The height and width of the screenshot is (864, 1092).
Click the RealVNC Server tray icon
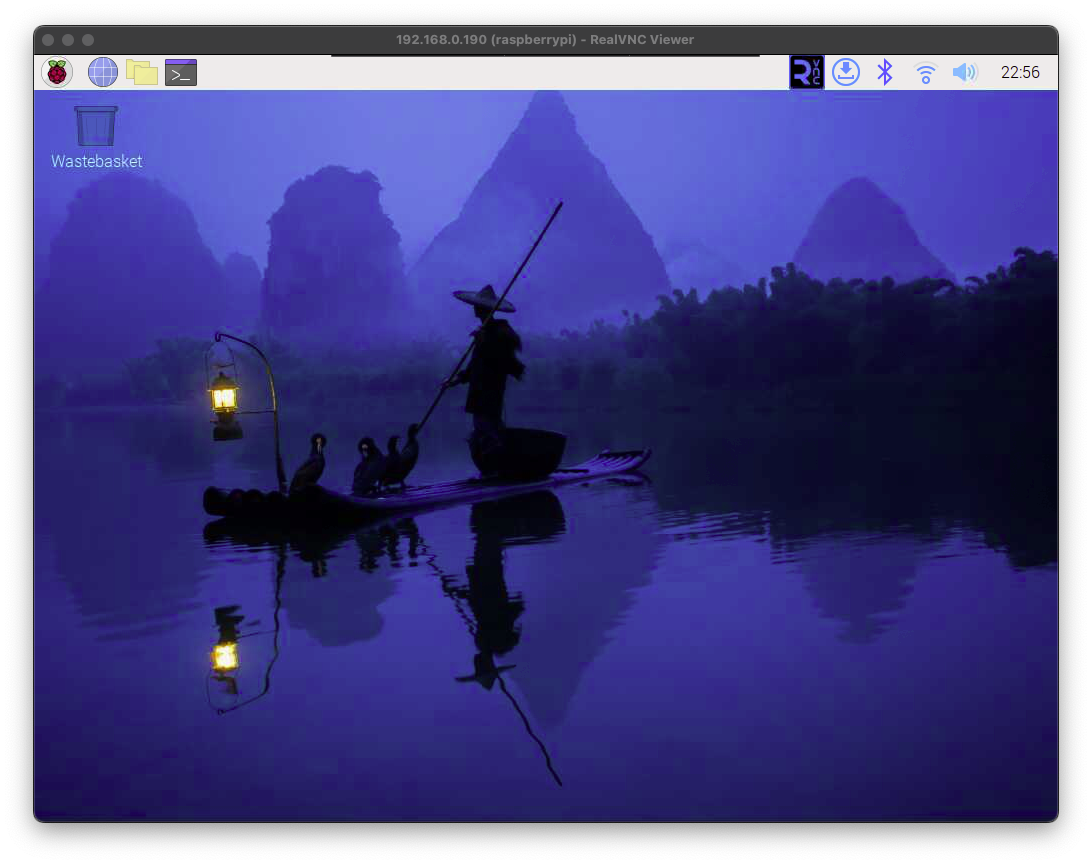point(807,72)
